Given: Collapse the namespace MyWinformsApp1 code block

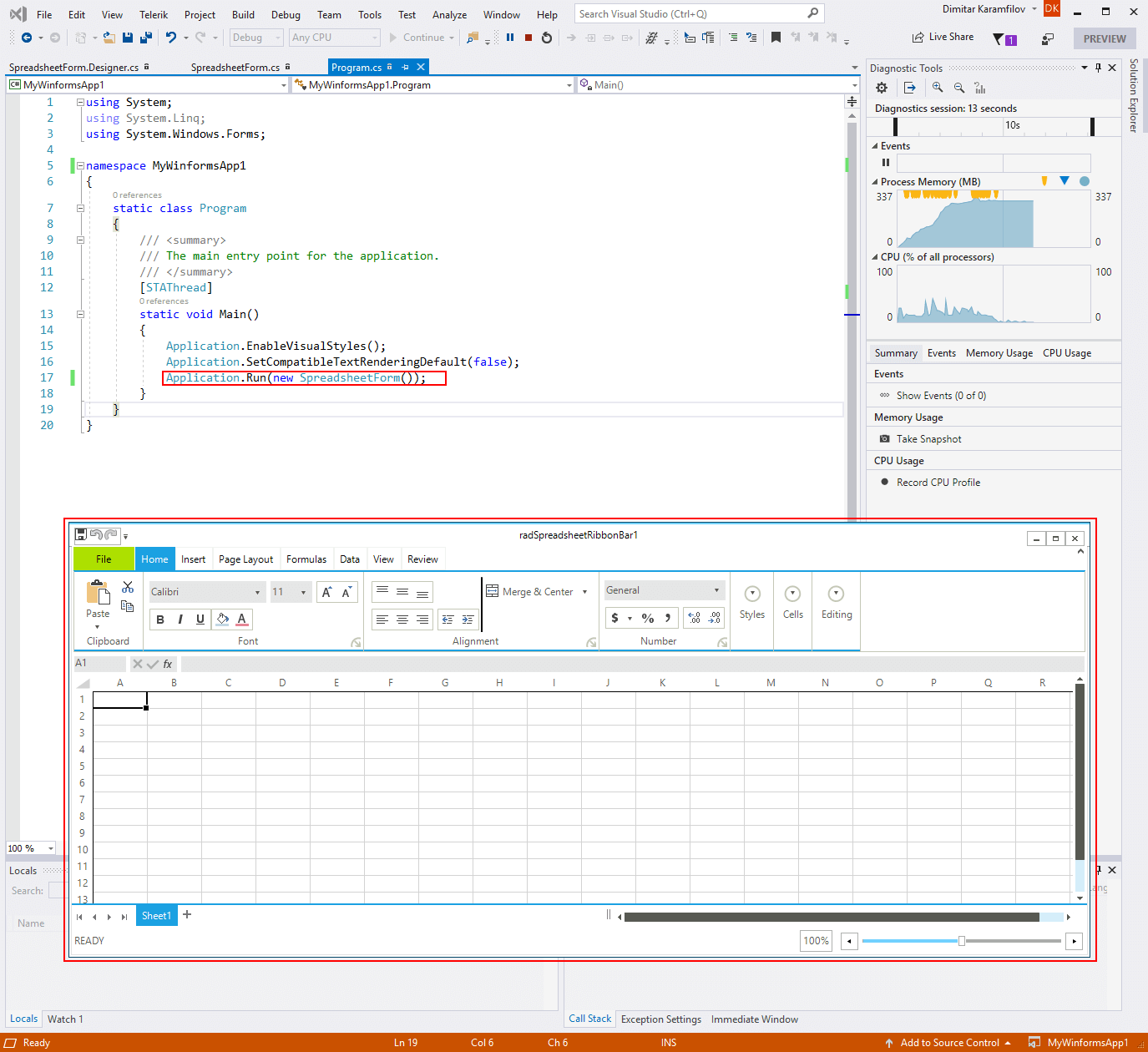Looking at the screenshot, I should tap(80, 165).
